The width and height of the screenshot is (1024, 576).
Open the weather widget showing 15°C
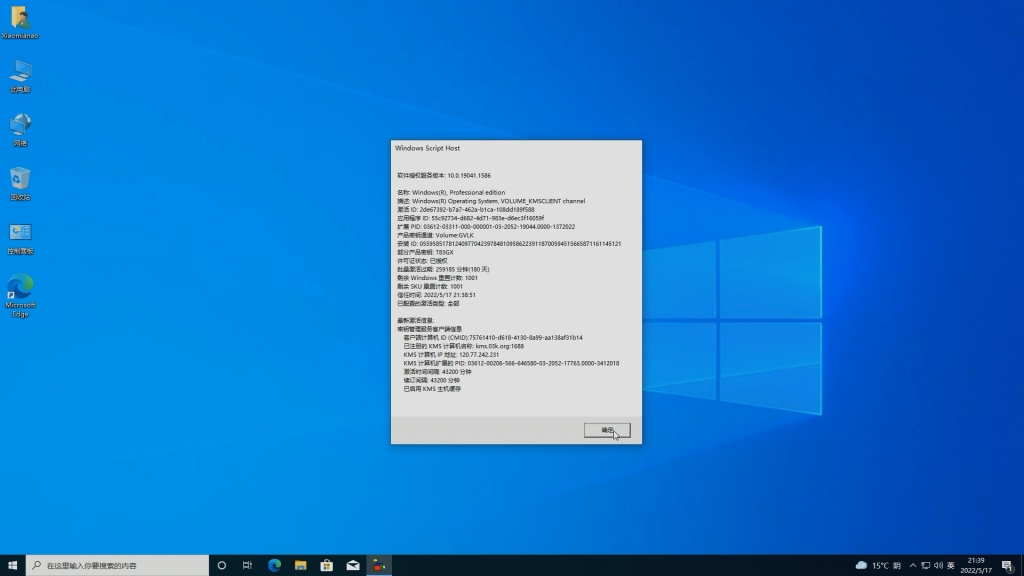pyautogui.click(x=878, y=566)
